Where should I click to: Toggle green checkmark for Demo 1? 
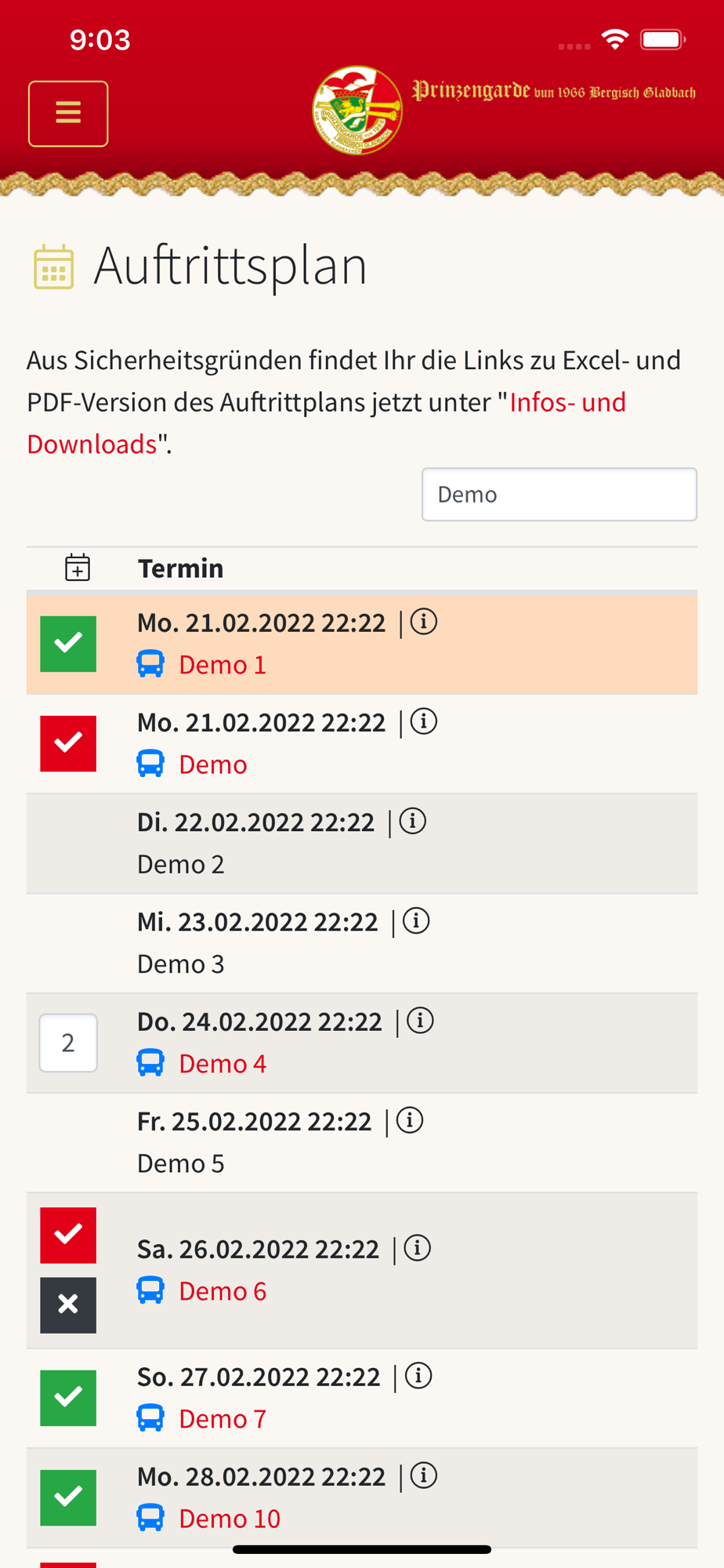click(x=68, y=644)
